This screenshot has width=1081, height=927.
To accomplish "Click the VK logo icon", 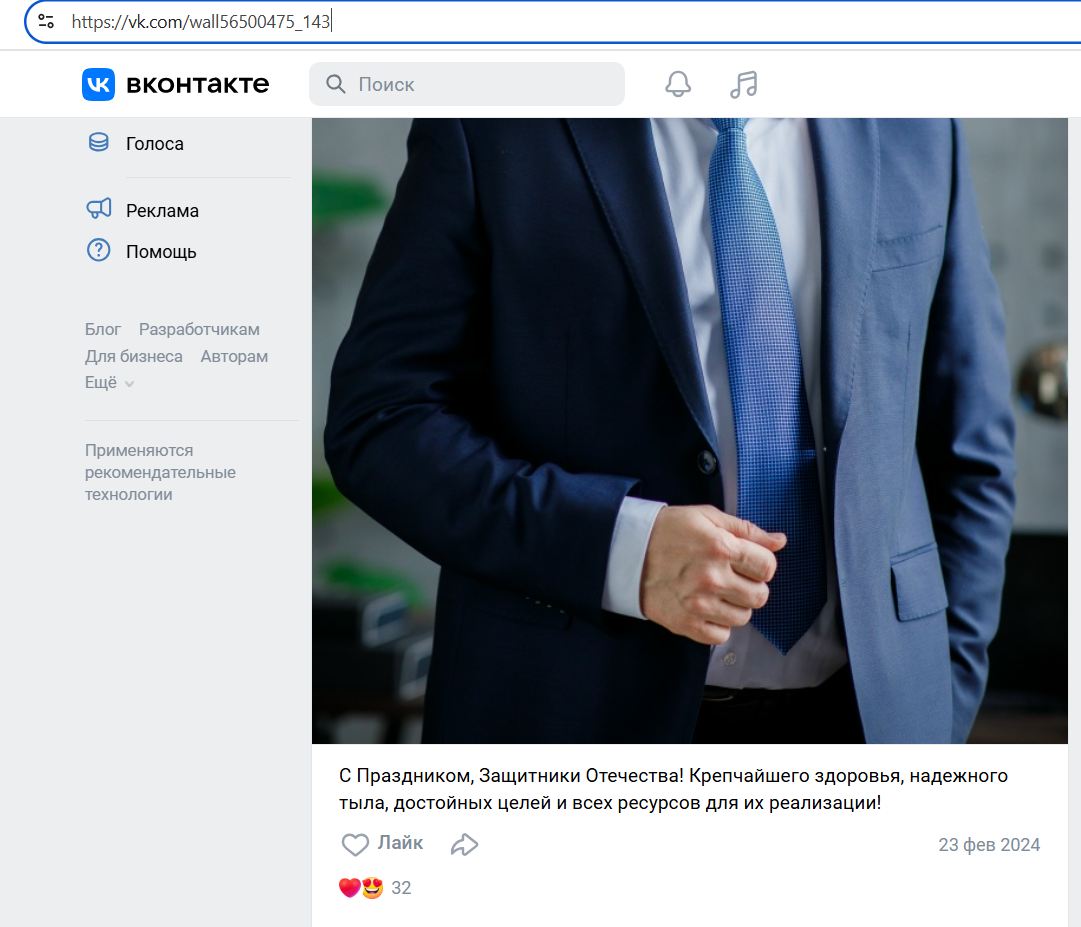I will pos(98,85).
